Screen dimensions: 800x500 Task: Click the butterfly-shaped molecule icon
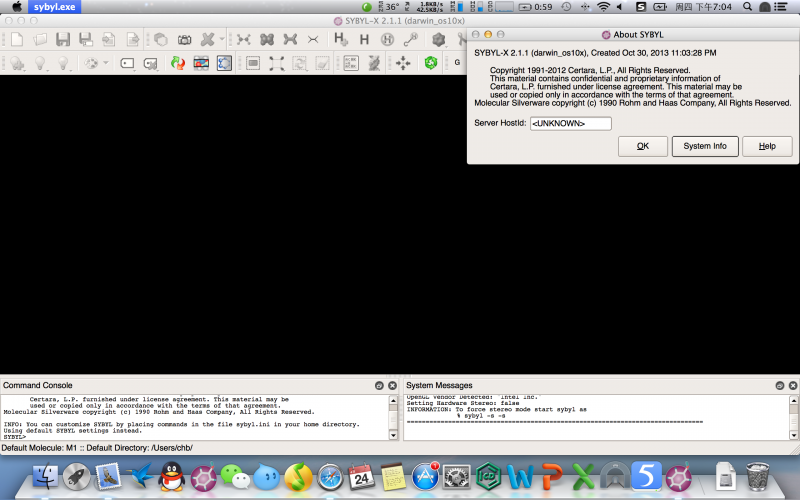pos(267,39)
